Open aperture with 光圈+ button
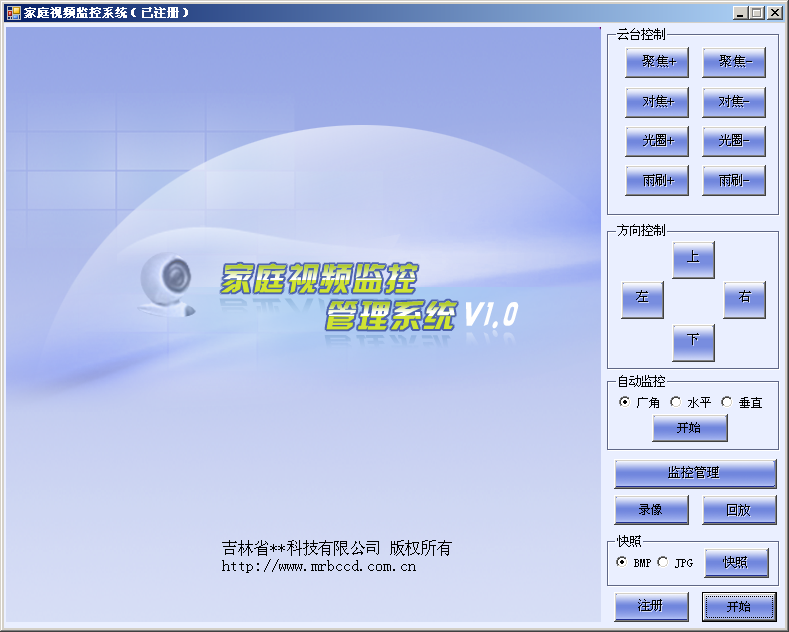Screen dimensions: 789x632 [657, 141]
